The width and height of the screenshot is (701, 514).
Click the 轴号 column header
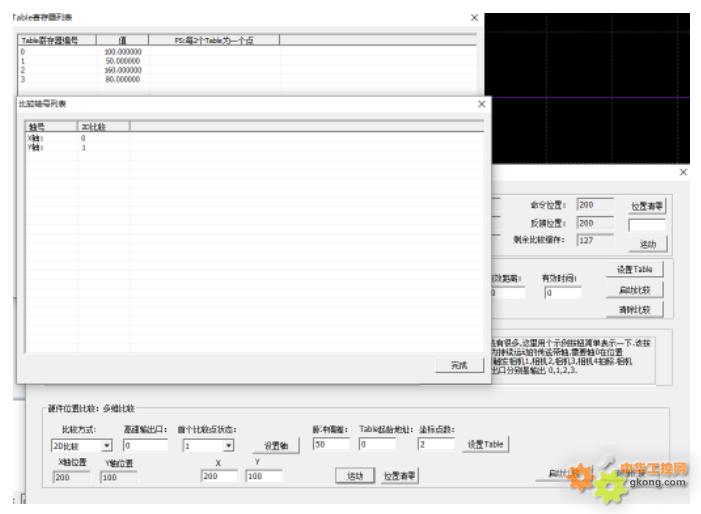coord(51,126)
